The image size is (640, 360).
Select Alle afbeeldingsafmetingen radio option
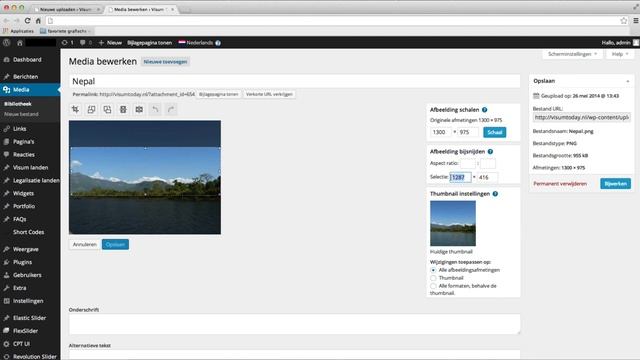[433, 270]
